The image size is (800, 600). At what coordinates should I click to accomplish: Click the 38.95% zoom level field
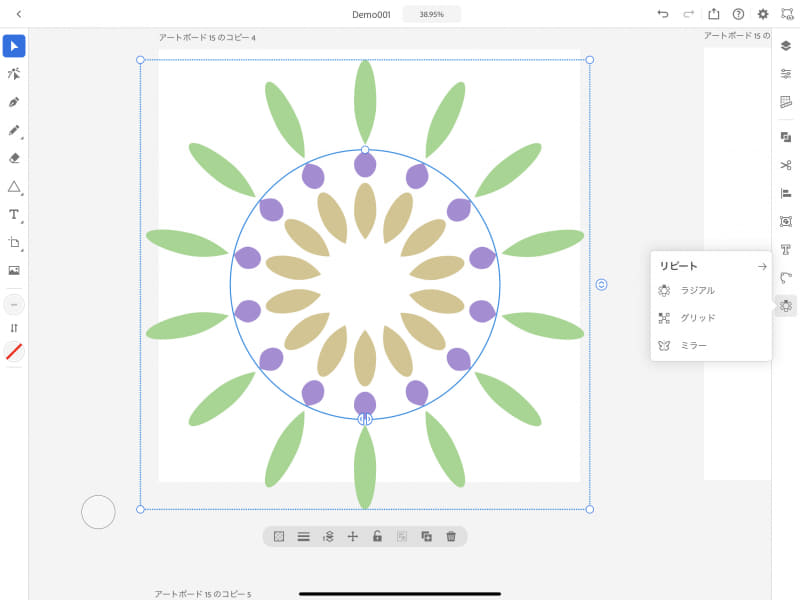click(432, 14)
